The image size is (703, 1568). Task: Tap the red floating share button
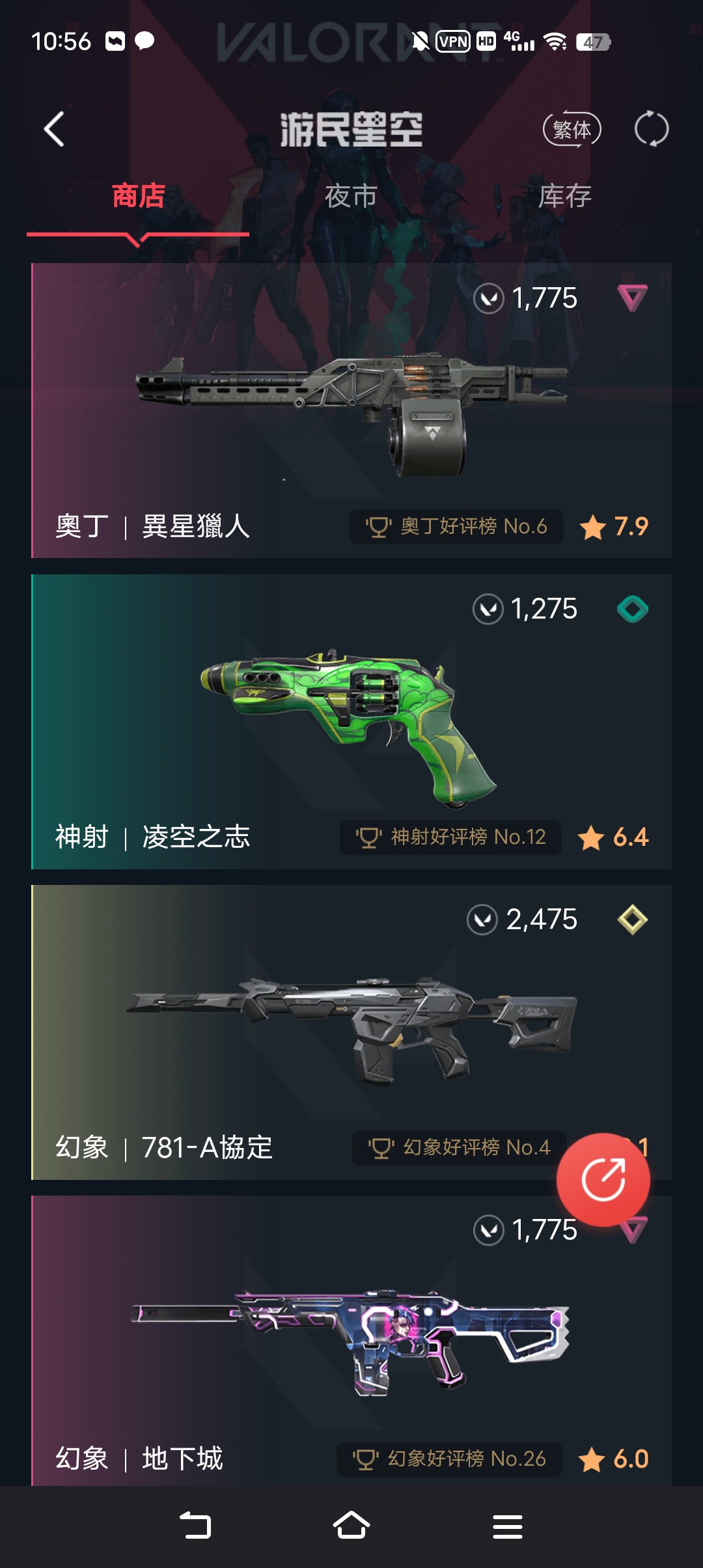[603, 1179]
